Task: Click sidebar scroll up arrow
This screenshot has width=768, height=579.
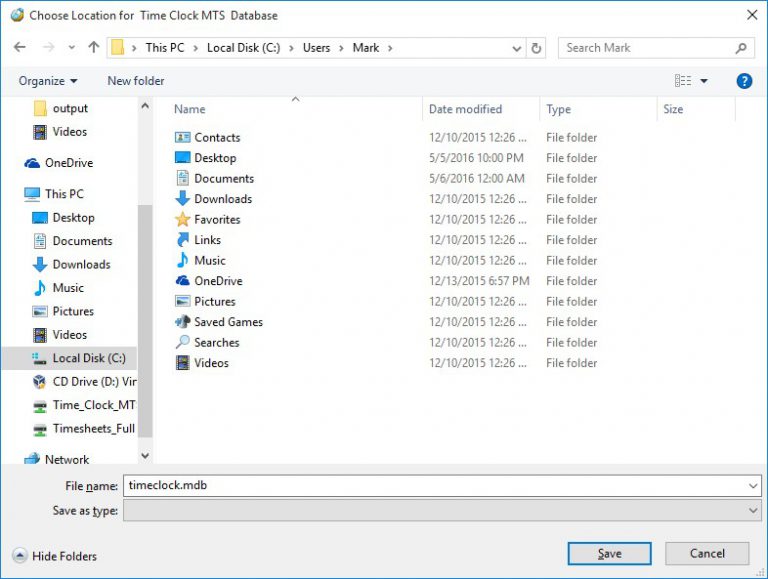Action: click(x=145, y=105)
